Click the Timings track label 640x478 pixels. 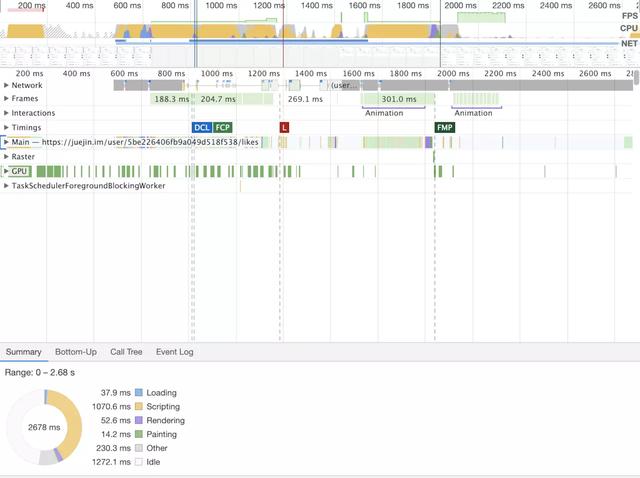click(26, 128)
